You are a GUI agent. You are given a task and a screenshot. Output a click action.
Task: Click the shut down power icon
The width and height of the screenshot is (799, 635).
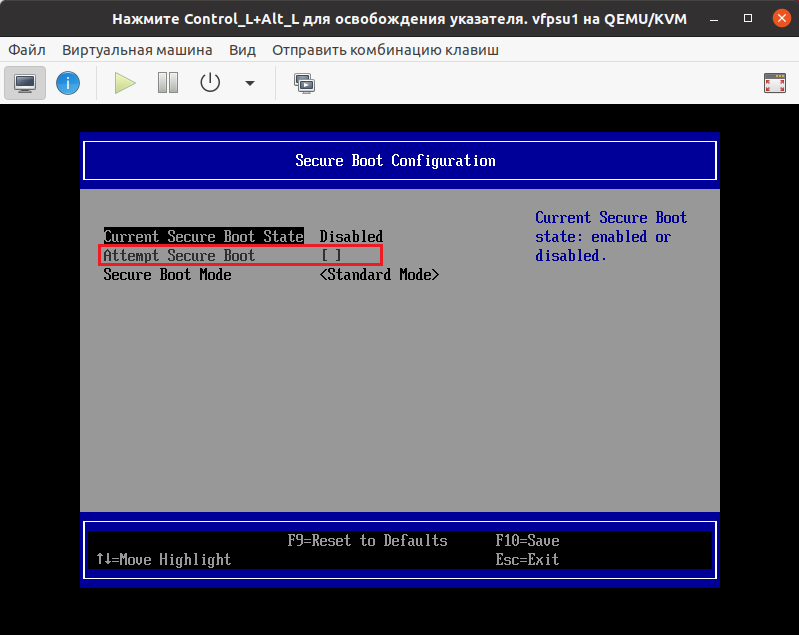click(x=210, y=83)
